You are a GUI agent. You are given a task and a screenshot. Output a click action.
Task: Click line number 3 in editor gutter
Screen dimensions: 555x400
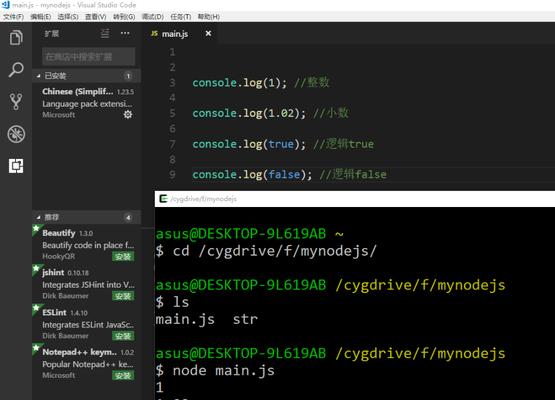[x=172, y=83]
